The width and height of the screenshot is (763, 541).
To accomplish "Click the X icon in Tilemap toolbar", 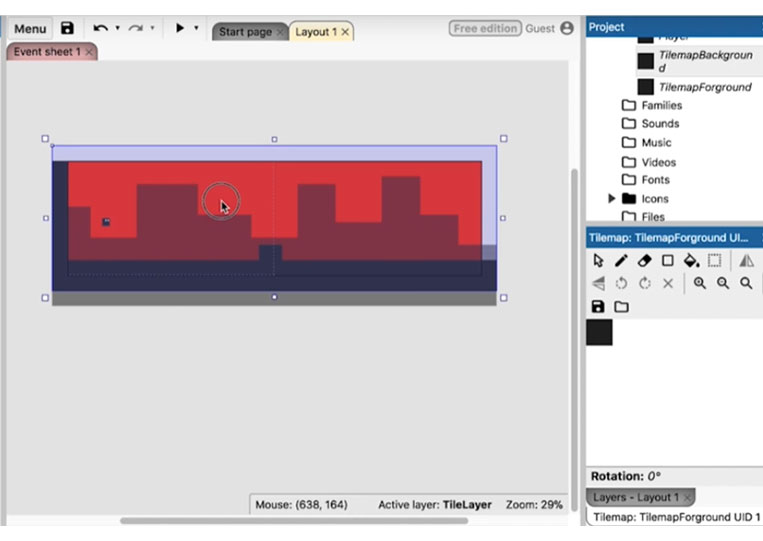I will coord(668,283).
